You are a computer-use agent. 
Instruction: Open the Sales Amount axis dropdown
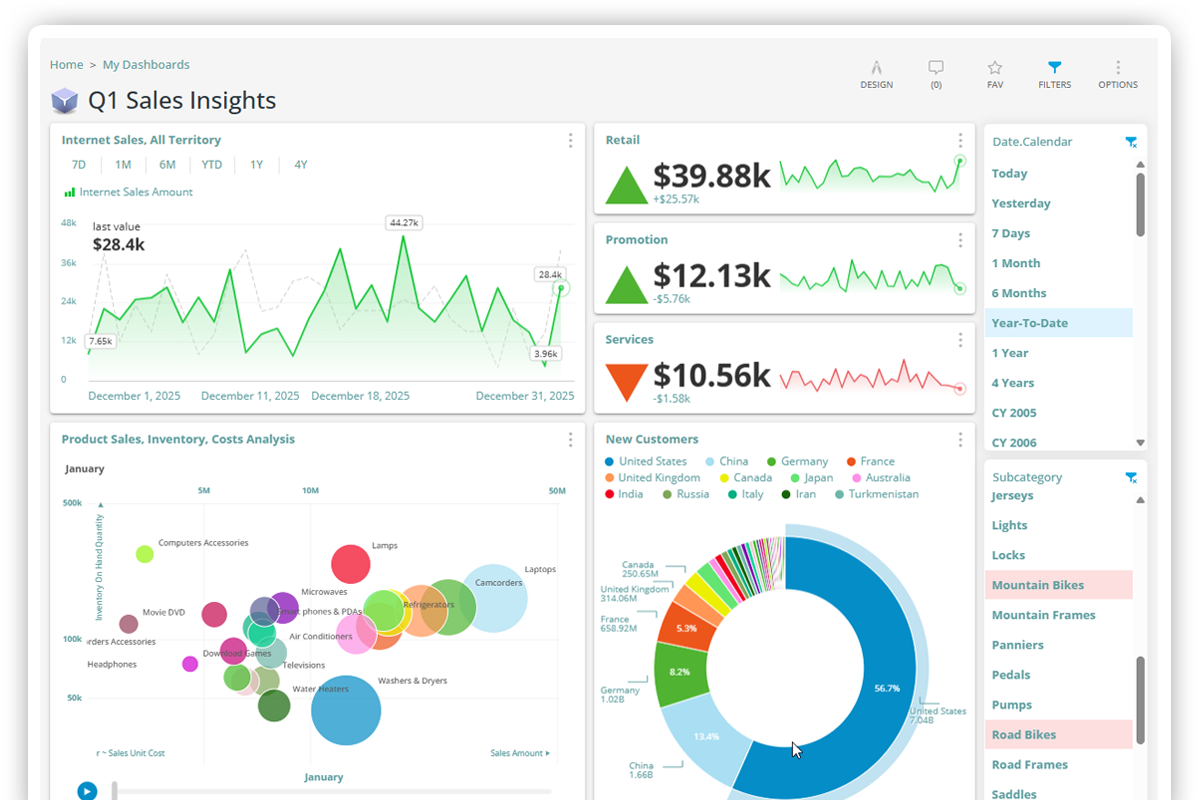(520, 752)
